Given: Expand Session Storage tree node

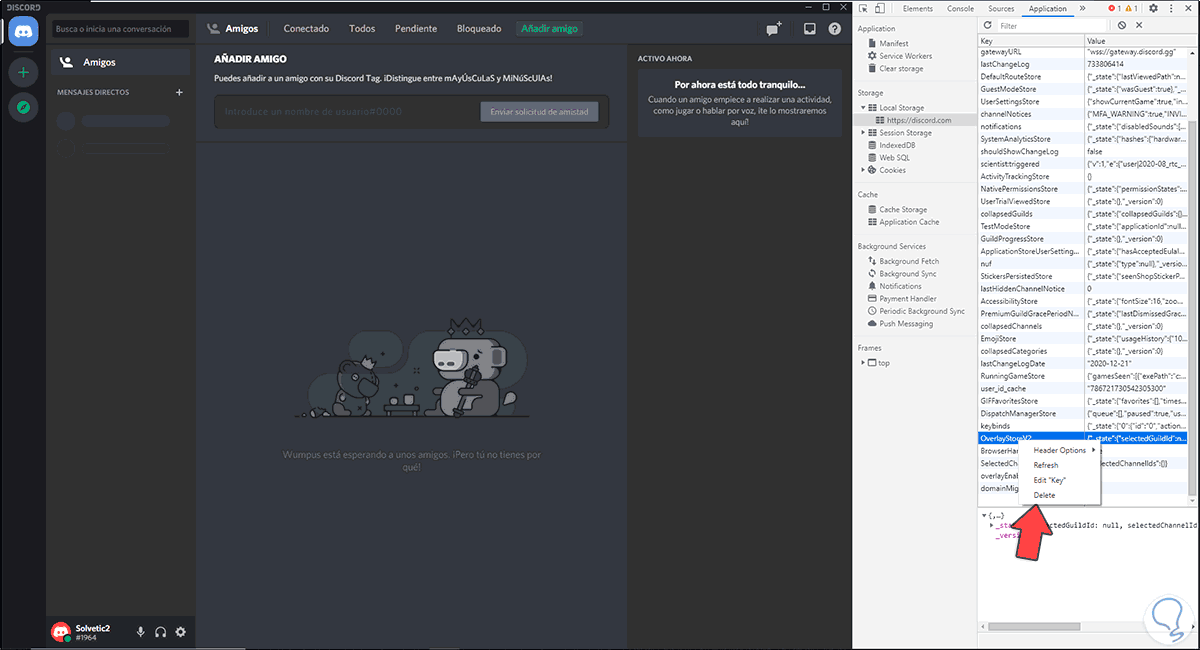Looking at the screenshot, I should (x=862, y=132).
